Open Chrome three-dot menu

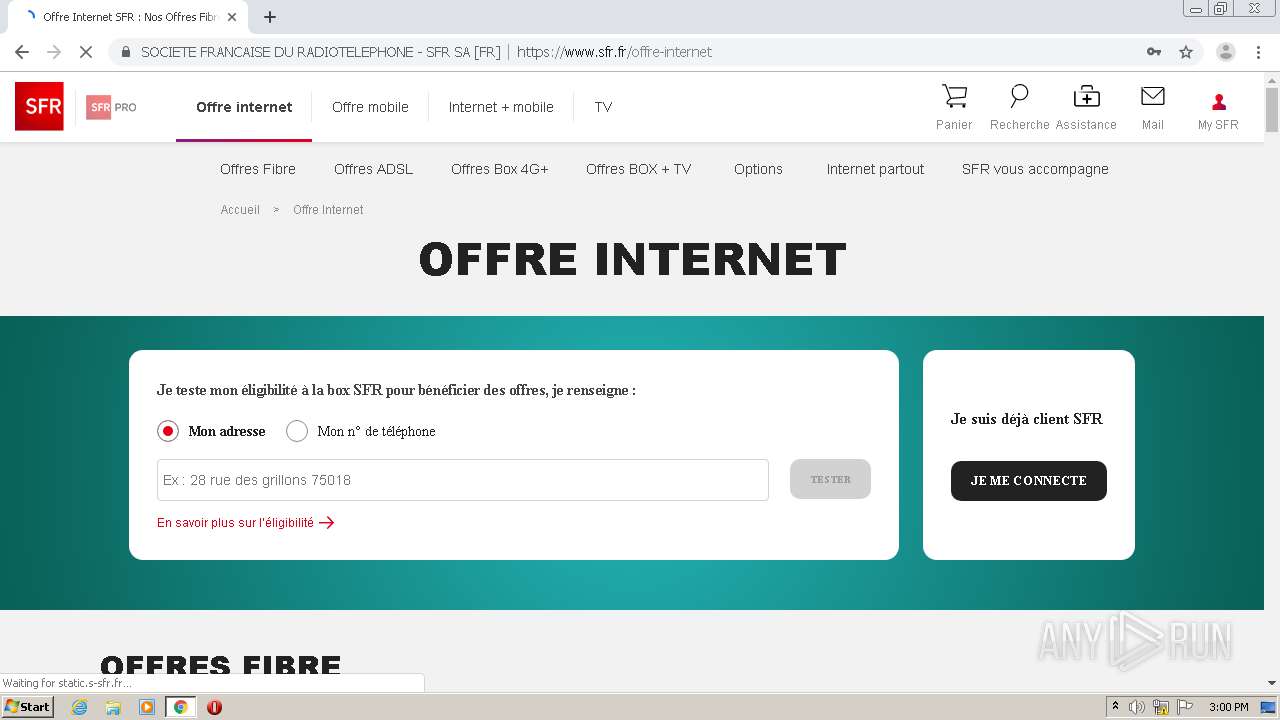pos(1258,52)
